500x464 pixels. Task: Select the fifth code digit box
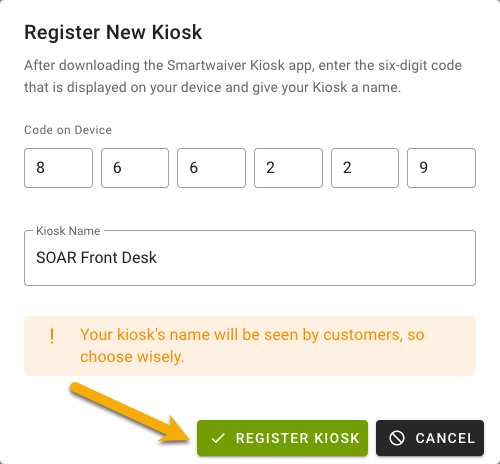click(x=365, y=168)
